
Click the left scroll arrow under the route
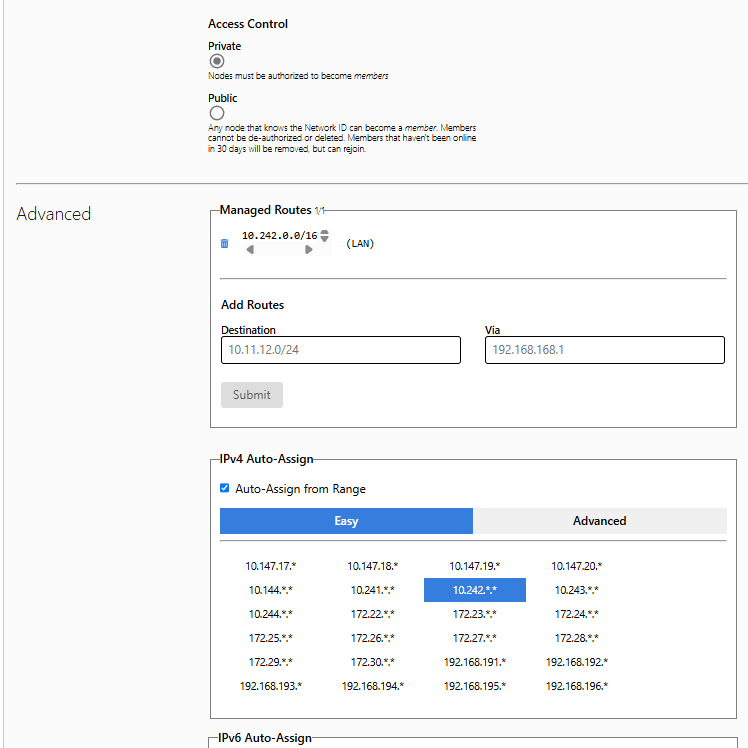click(x=249, y=250)
